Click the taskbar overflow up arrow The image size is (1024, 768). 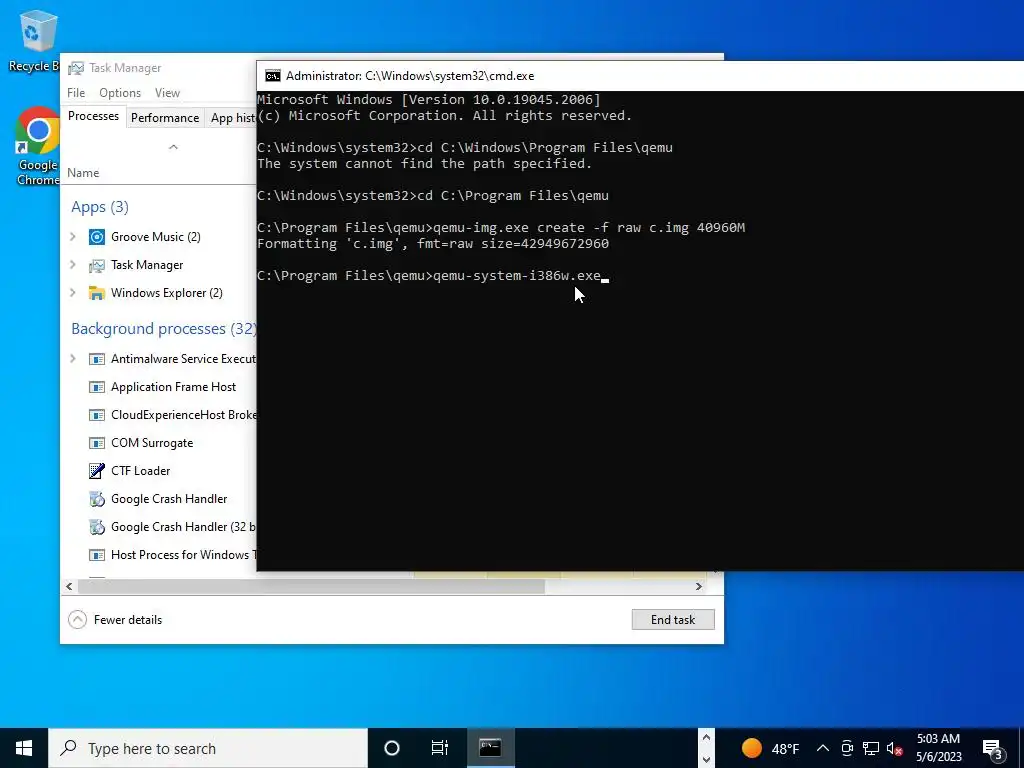(x=706, y=737)
